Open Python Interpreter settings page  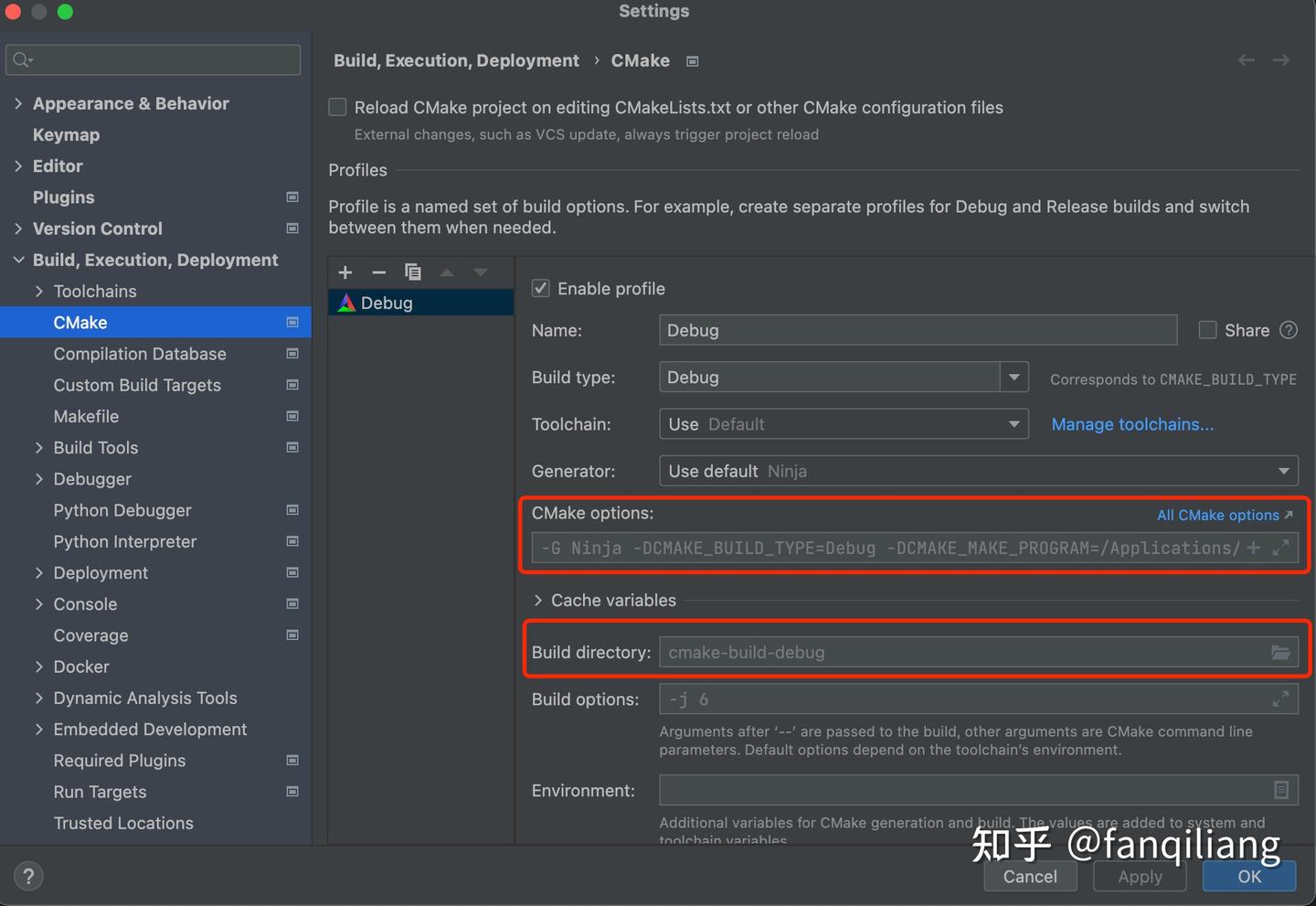(x=125, y=541)
